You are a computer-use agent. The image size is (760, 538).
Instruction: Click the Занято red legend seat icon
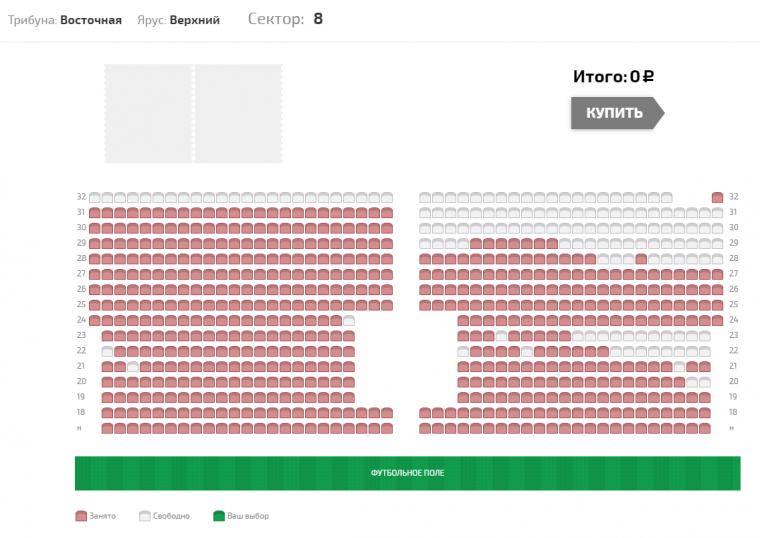(81, 516)
